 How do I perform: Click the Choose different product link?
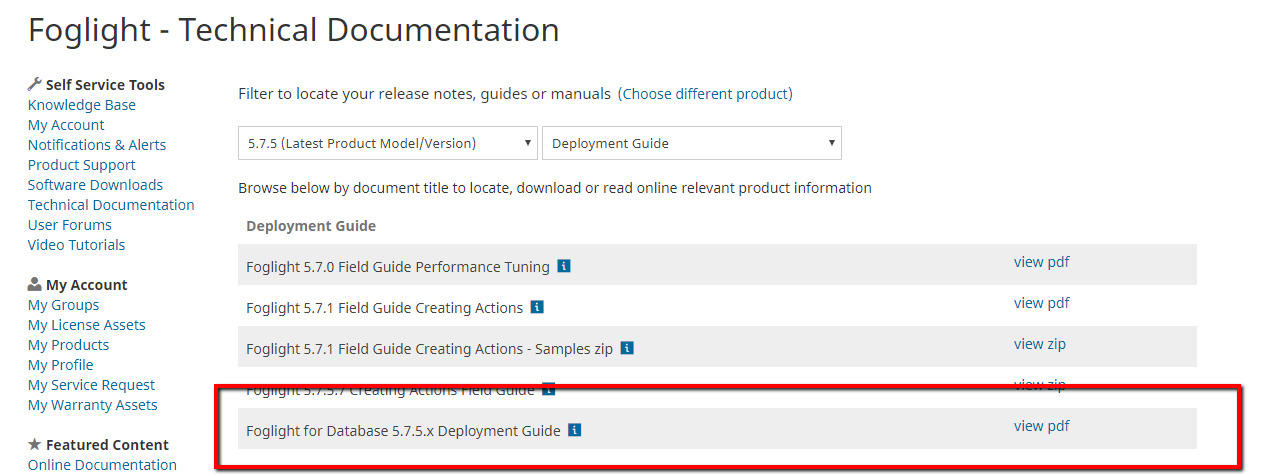pos(705,94)
